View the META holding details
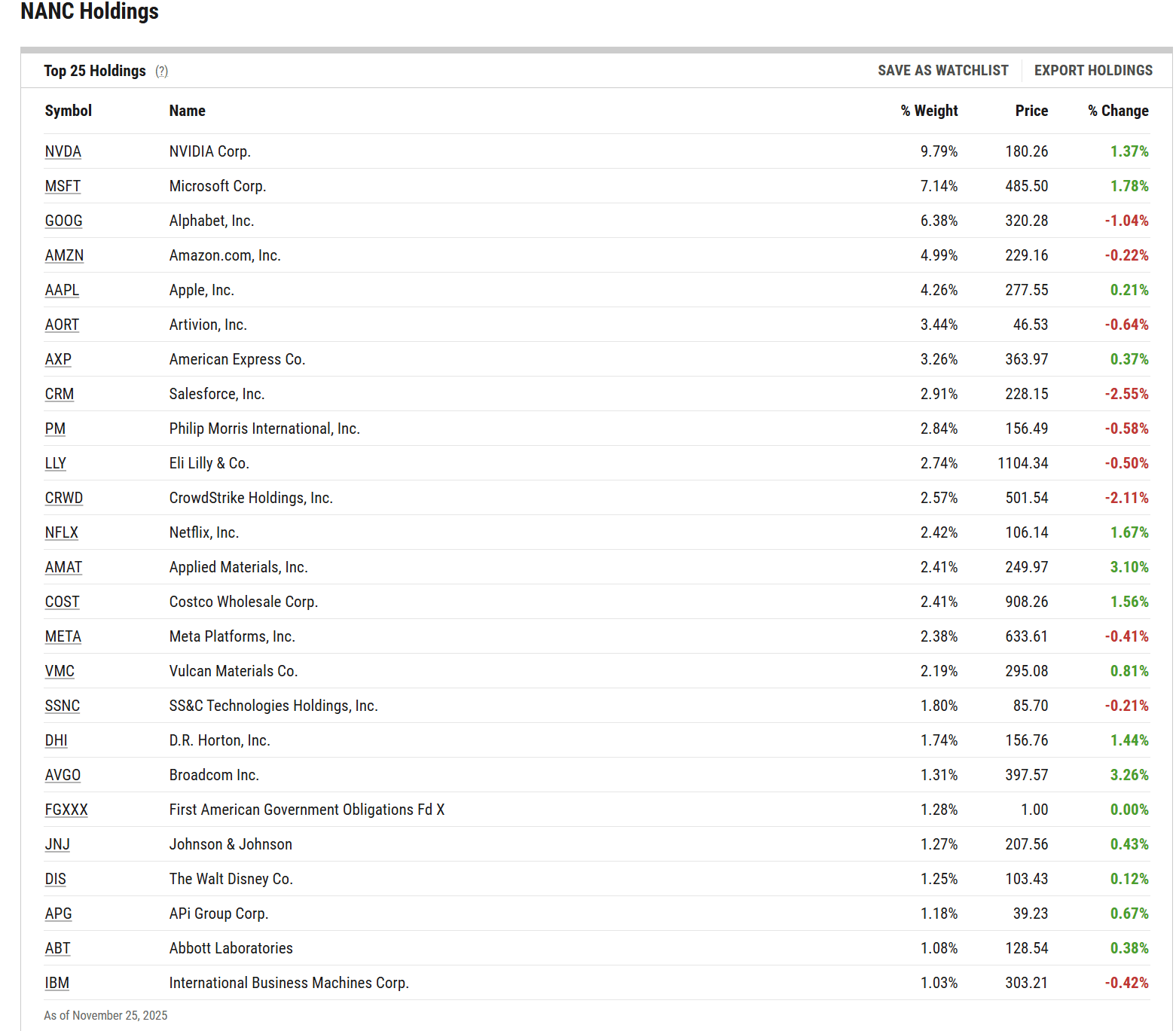This screenshot has width=1176, height=1031. pos(63,636)
